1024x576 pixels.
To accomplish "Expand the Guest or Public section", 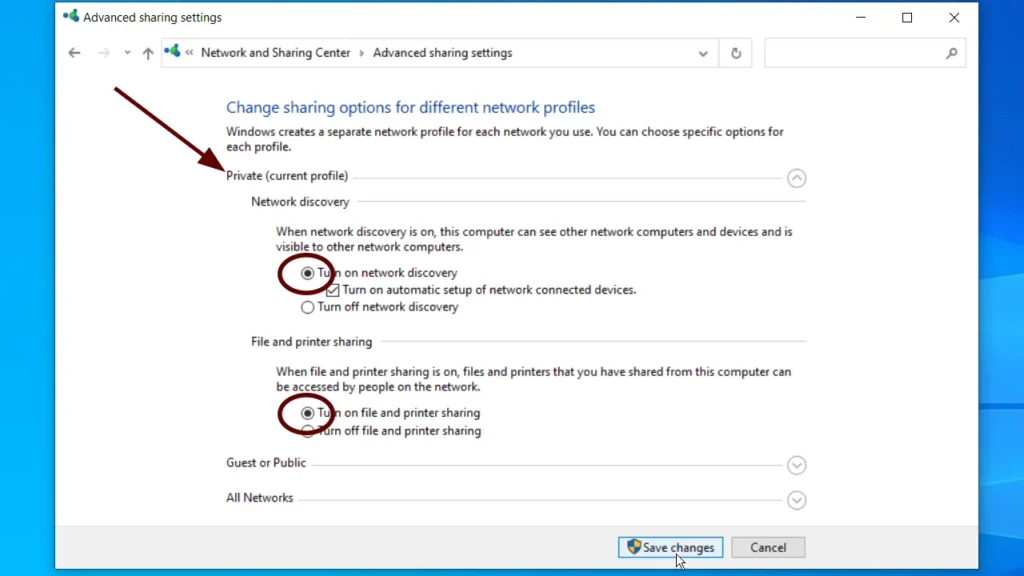I will coord(796,465).
